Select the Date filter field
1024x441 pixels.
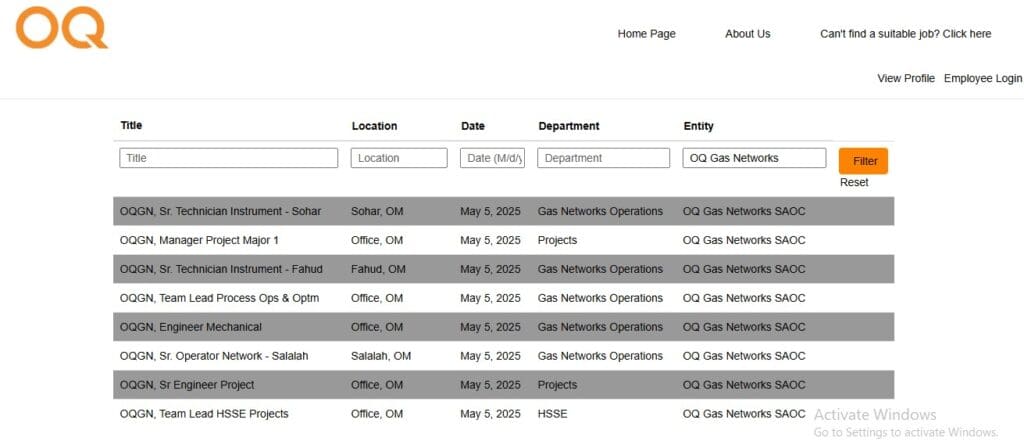[x=492, y=158]
